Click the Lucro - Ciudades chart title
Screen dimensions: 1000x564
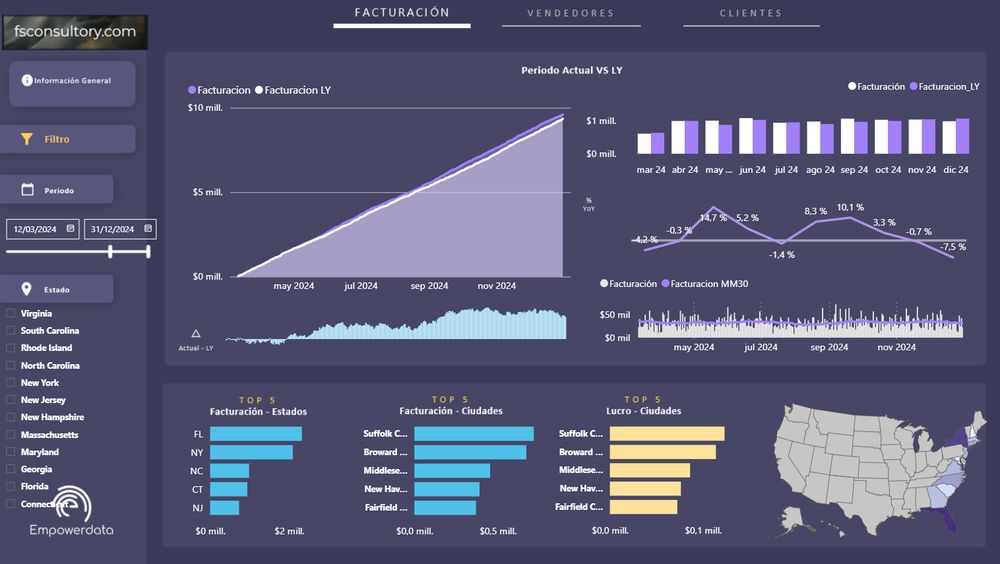(643, 411)
